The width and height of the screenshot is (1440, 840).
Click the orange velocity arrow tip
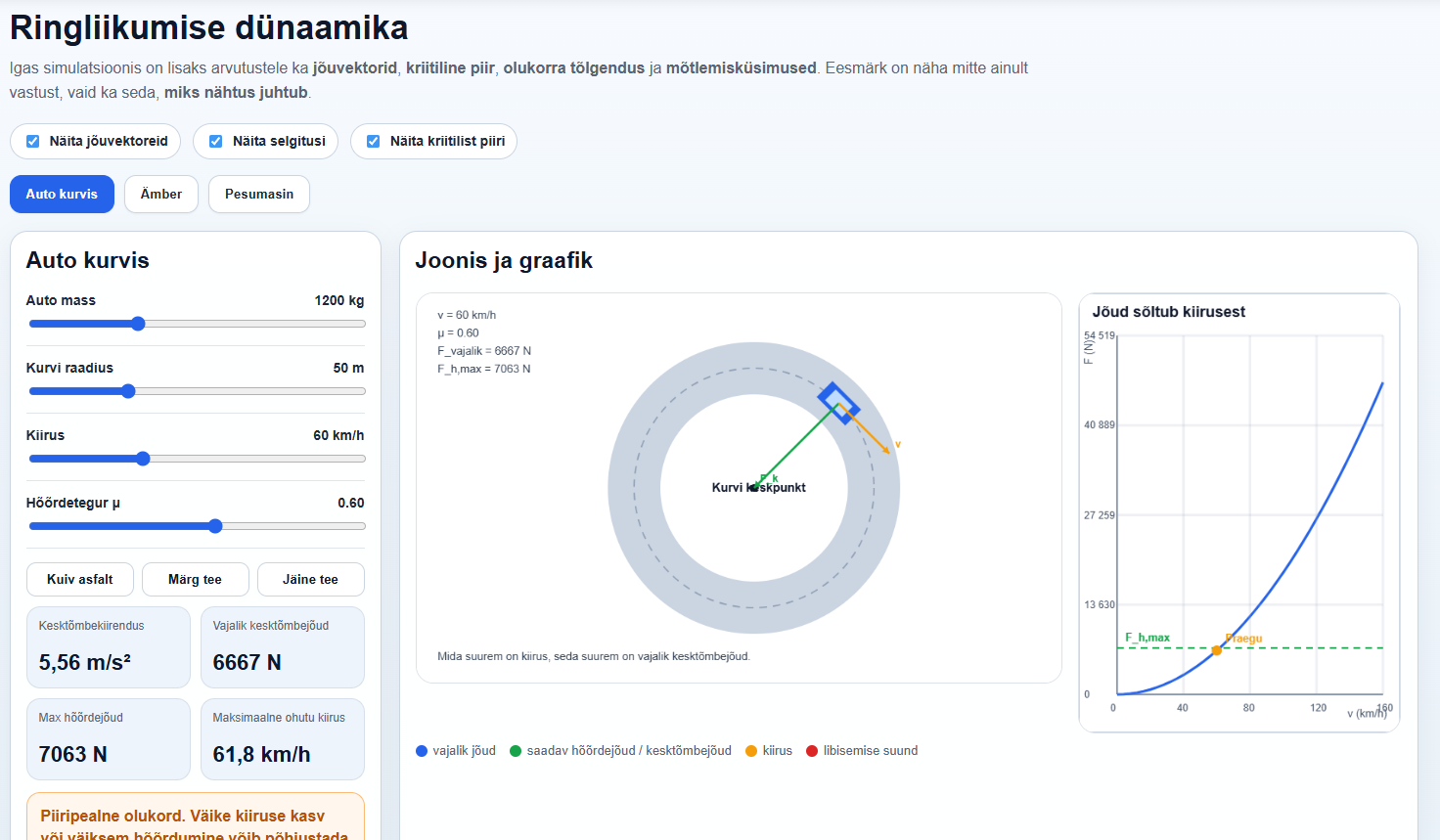[886, 450]
